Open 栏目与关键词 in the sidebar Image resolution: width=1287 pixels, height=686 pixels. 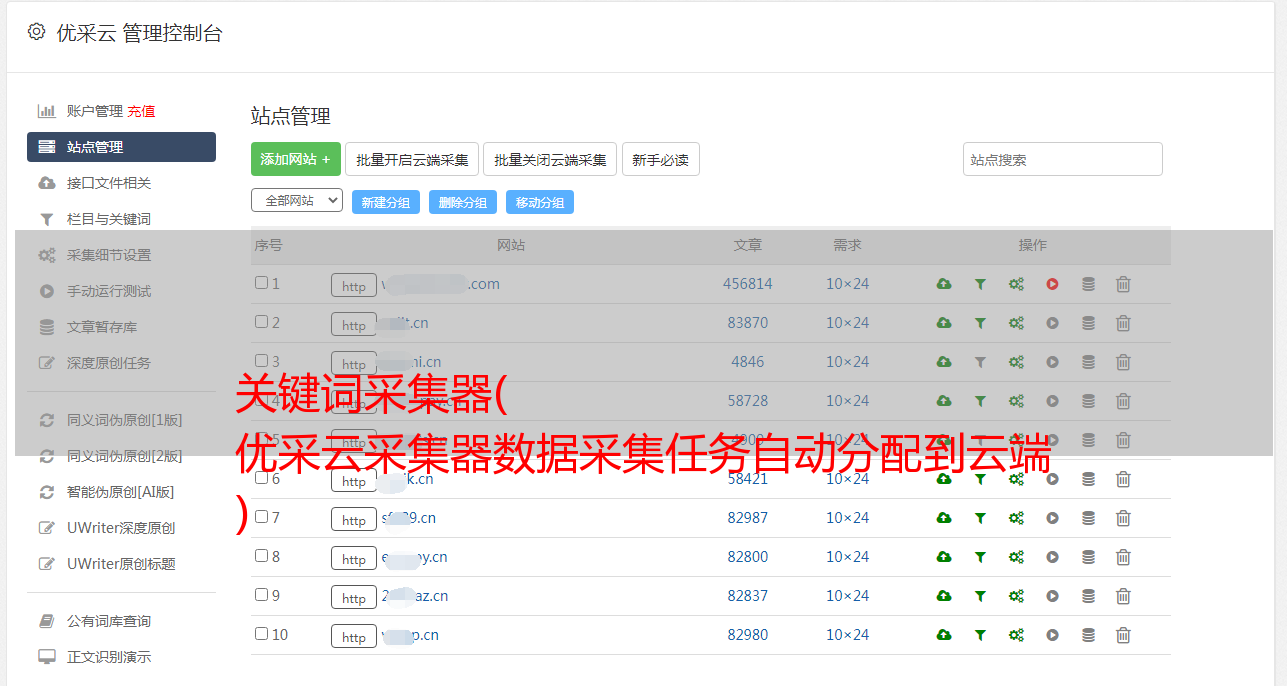109,219
